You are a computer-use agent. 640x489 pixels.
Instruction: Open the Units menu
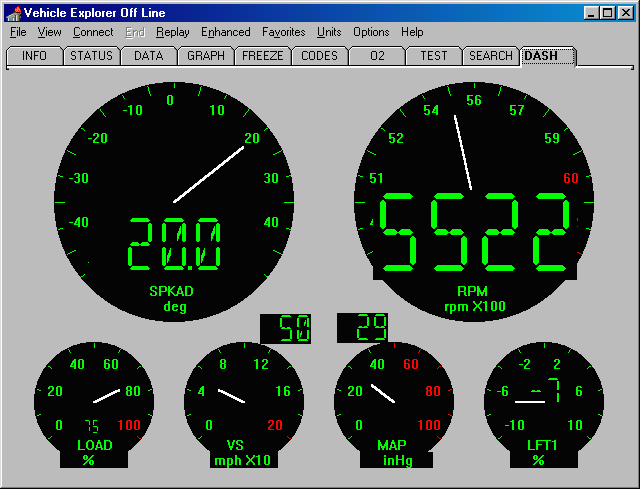click(329, 32)
